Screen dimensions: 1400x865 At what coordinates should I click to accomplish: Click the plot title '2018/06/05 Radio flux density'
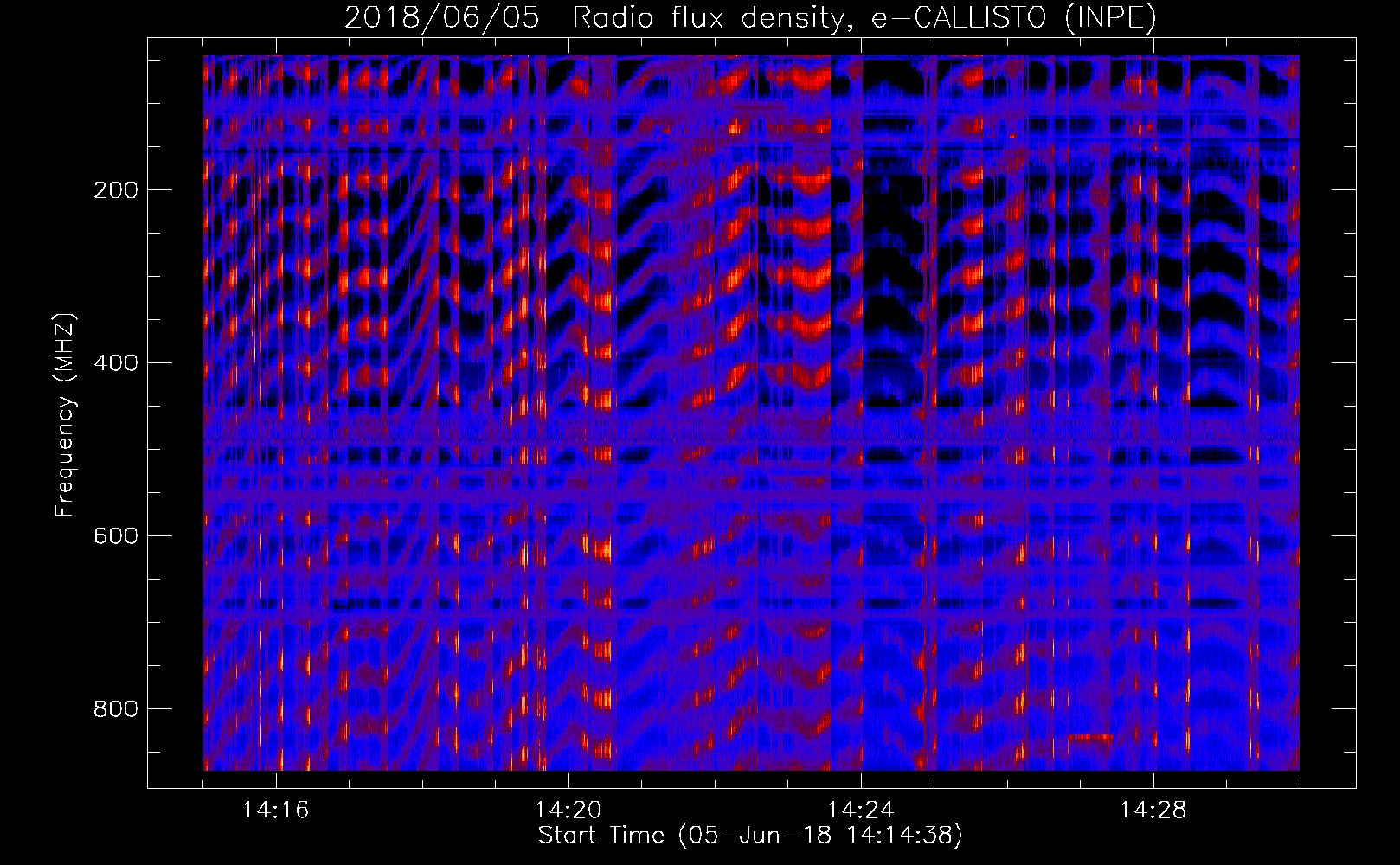[750, 17]
